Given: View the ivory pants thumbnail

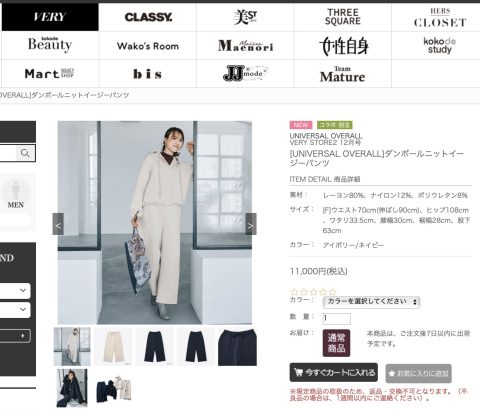Looking at the screenshot, I should coord(113,346).
